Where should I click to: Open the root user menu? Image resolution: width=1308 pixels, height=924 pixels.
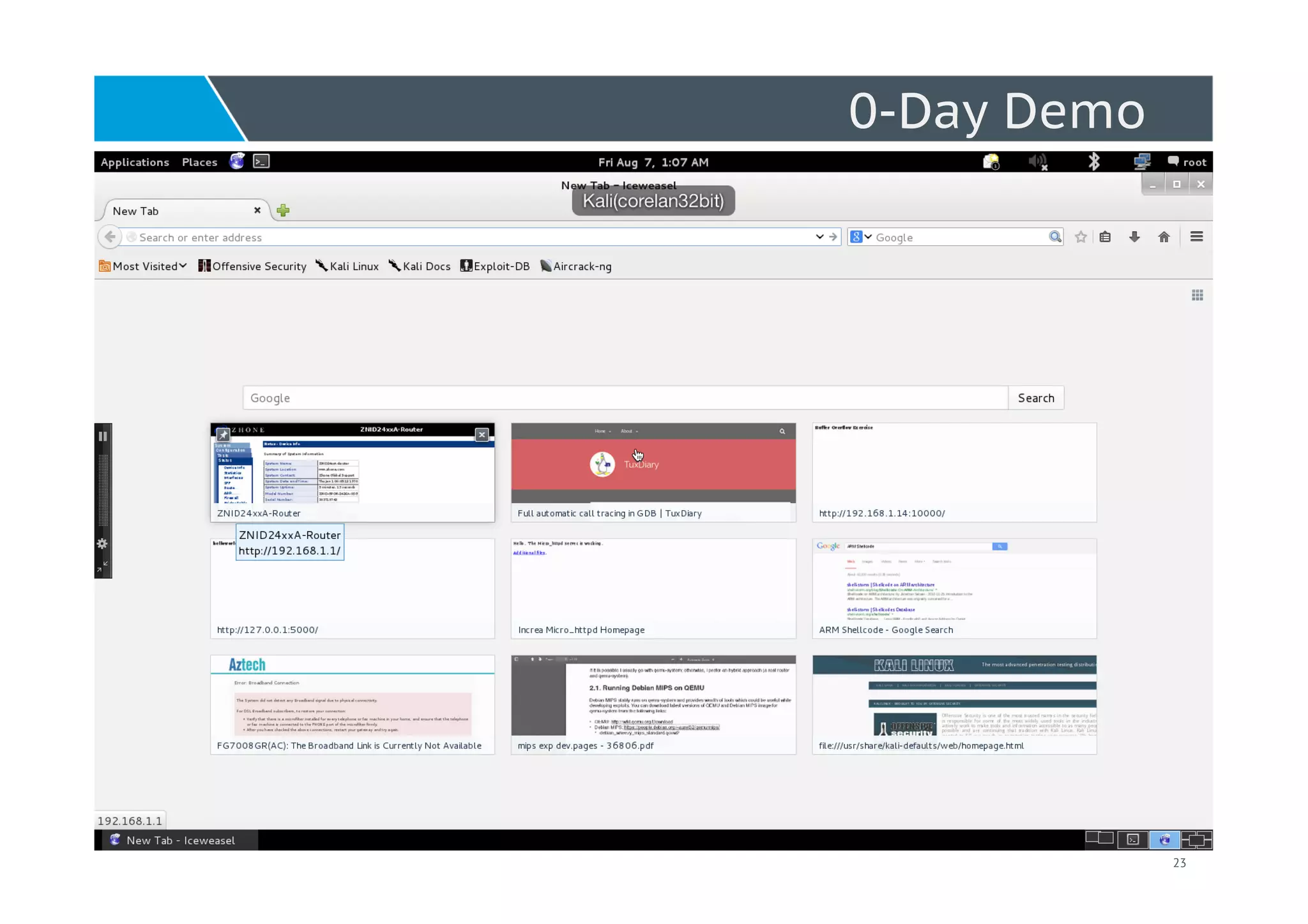1187,162
